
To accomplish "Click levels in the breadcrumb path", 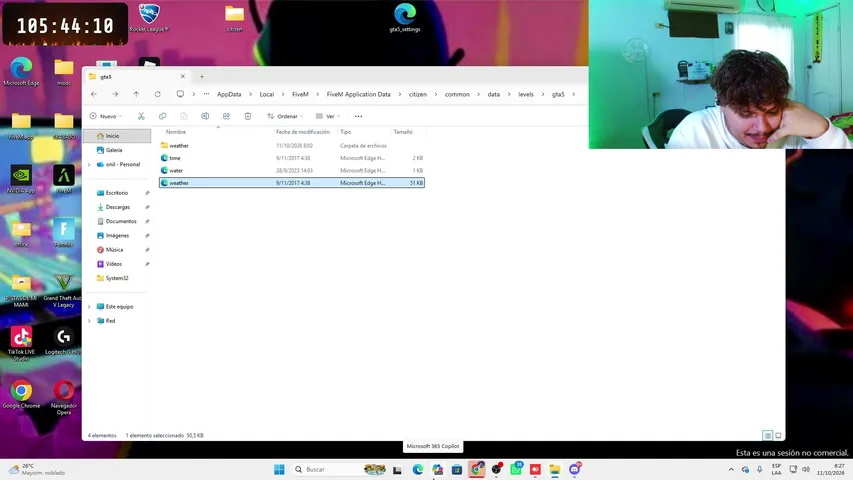I will [526, 94].
